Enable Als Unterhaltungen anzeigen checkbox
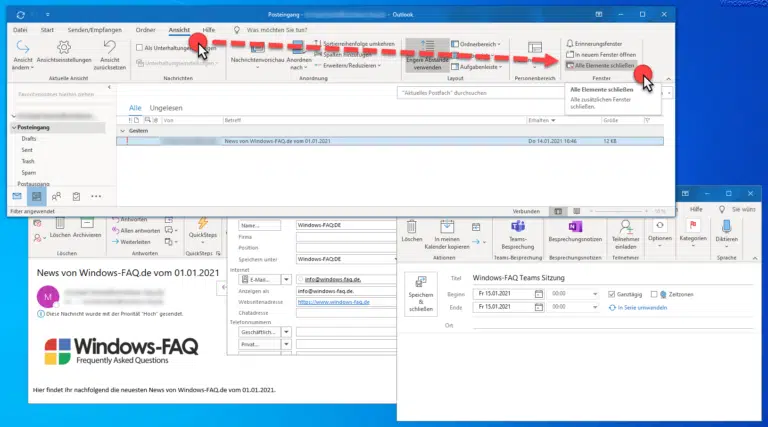This screenshot has height=427, width=768. coord(140,48)
